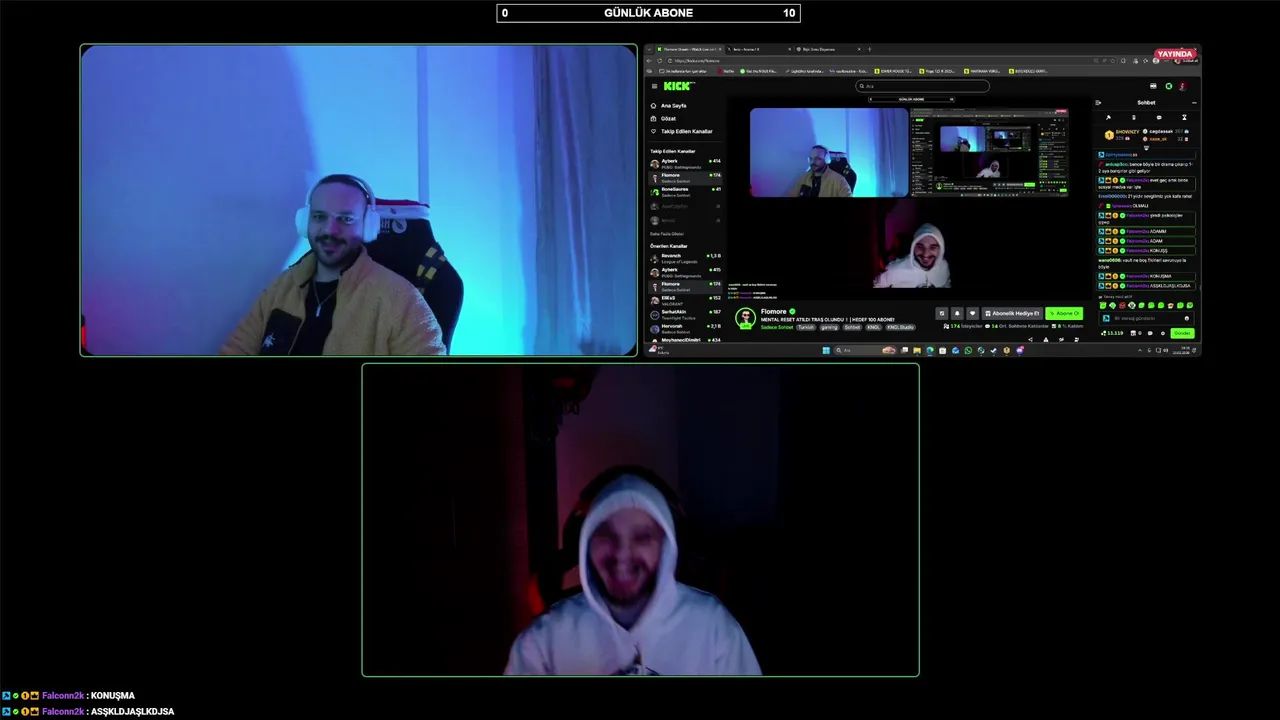Viewport: 1280px width, 720px height.
Task: Click the Abone Ol green button
Action: 1064,313
